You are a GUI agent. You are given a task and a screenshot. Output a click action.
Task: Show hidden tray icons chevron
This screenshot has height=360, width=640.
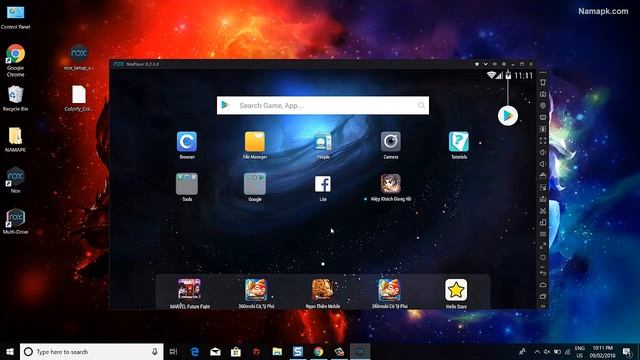[x=537, y=351]
